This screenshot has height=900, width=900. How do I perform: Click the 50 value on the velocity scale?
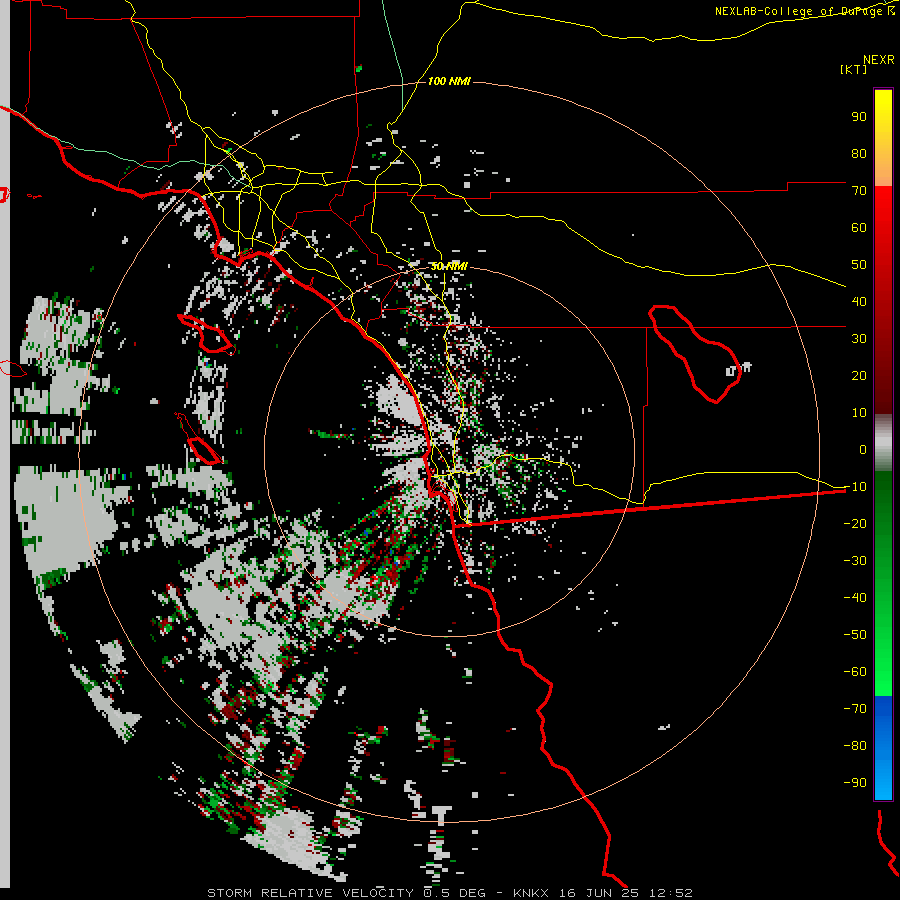pyautogui.click(x=859, y=265)
